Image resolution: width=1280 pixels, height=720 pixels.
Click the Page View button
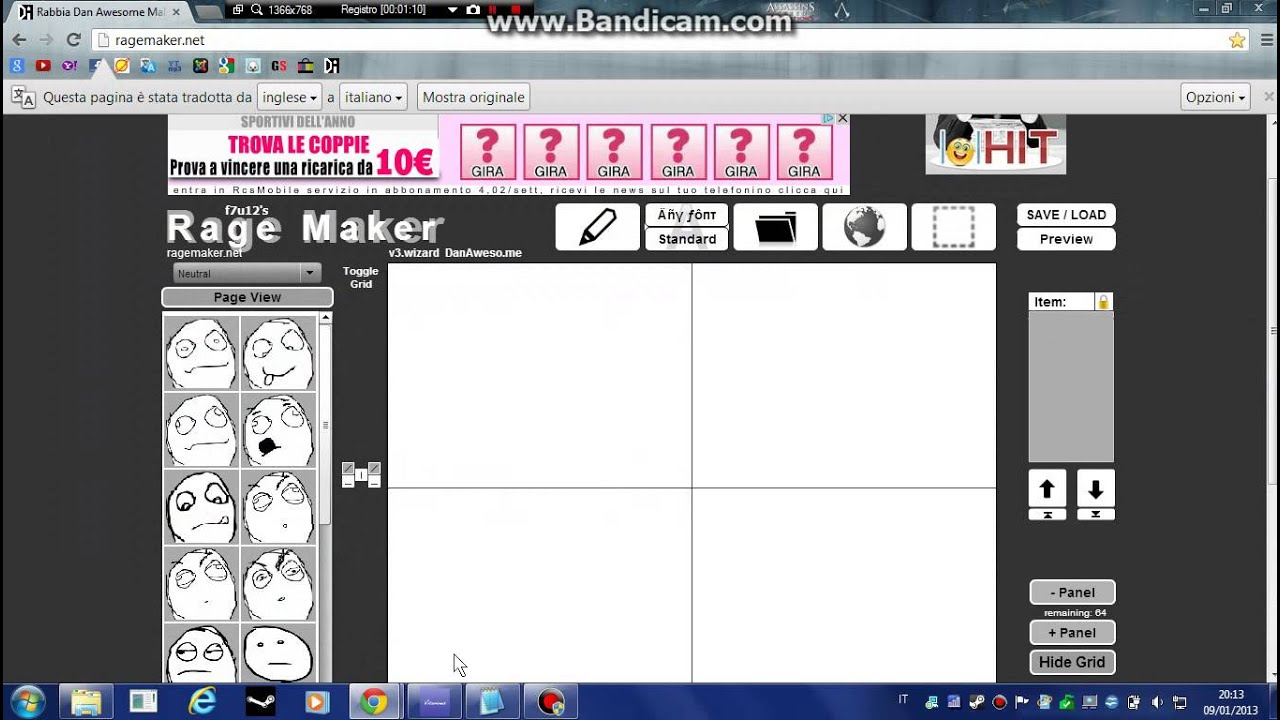coord(247,297)
